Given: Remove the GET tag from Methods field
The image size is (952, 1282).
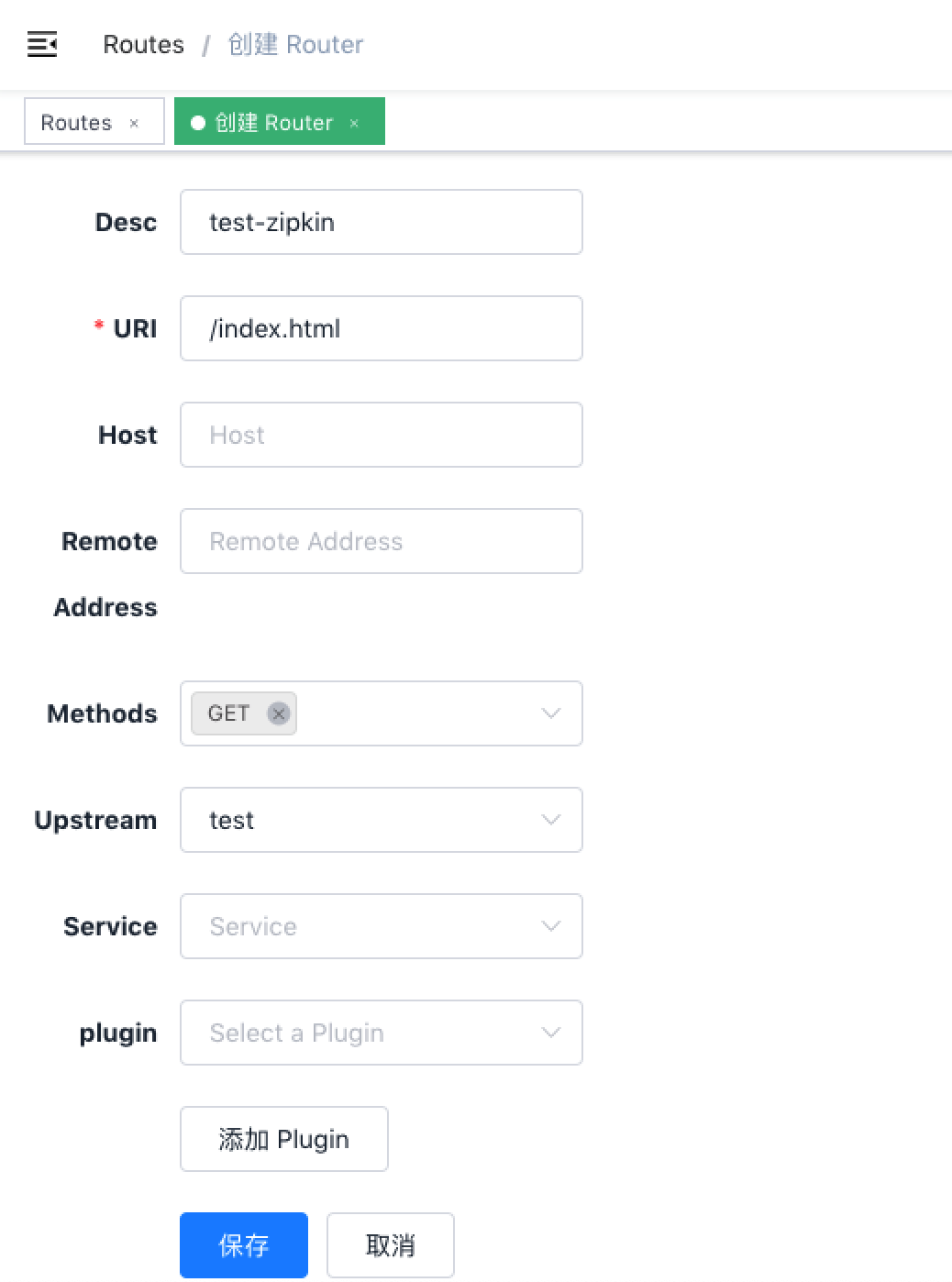Looking at the screenshot, I should (x=278, y=713).
